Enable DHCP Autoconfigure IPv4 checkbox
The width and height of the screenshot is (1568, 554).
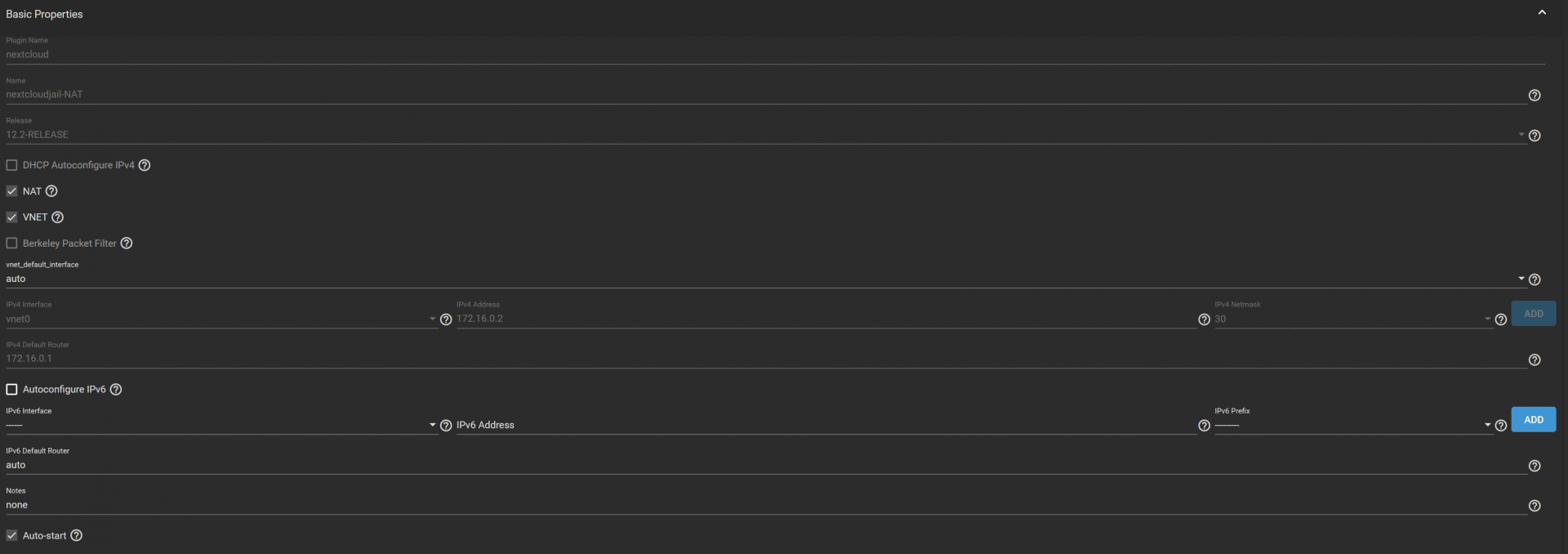(x=12, y=165)
